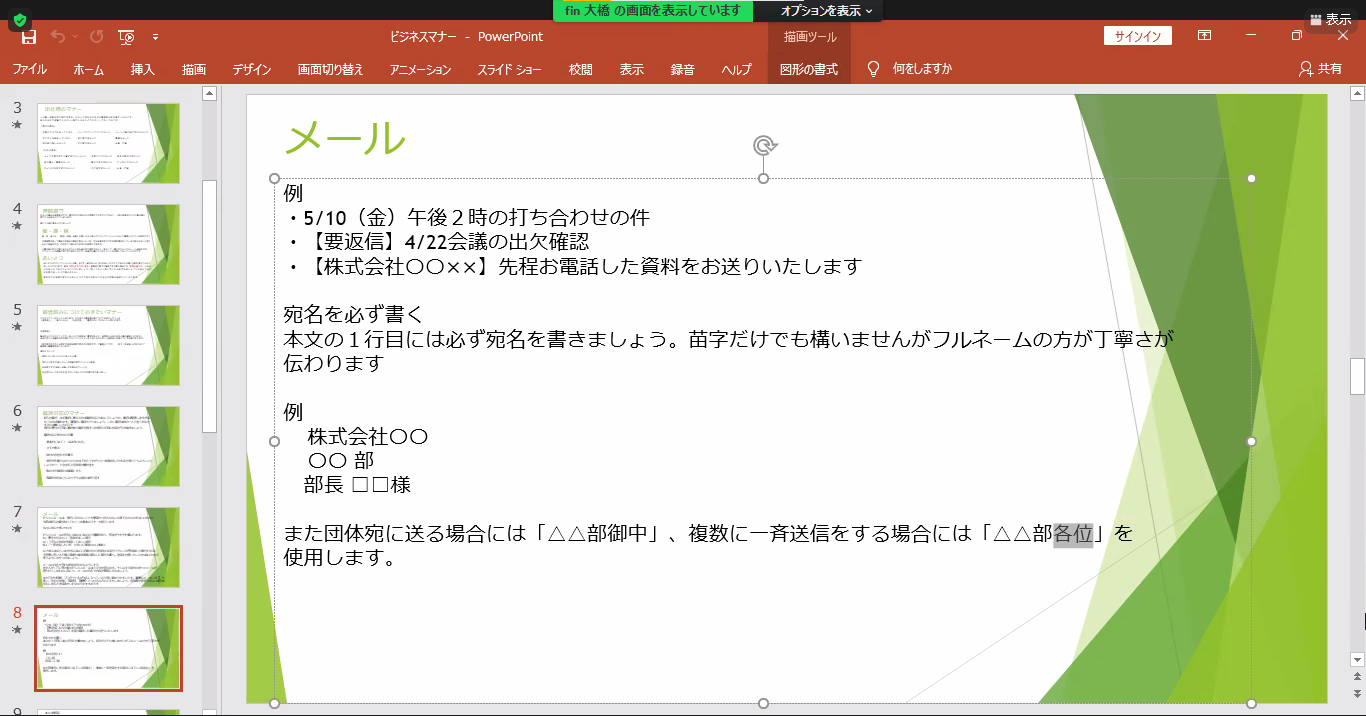Image resolution: width=1366 pixels, height=716 pixels.
Task: Click animation star under slide 5 number
Action: 17,327
